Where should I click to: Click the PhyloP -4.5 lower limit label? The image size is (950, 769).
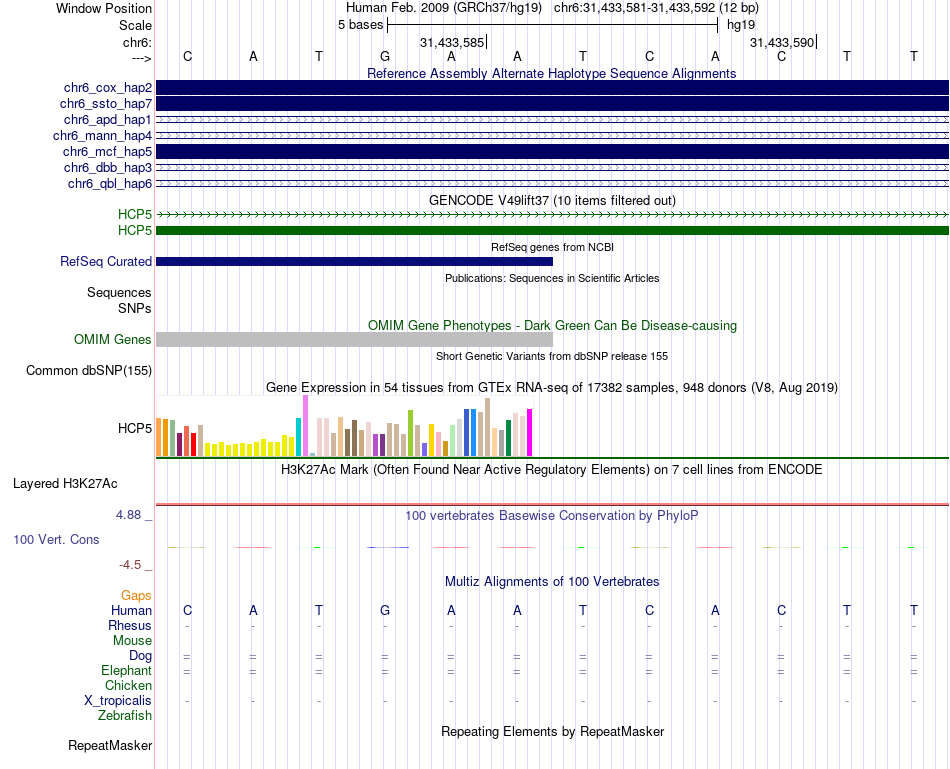click(136, 565)
